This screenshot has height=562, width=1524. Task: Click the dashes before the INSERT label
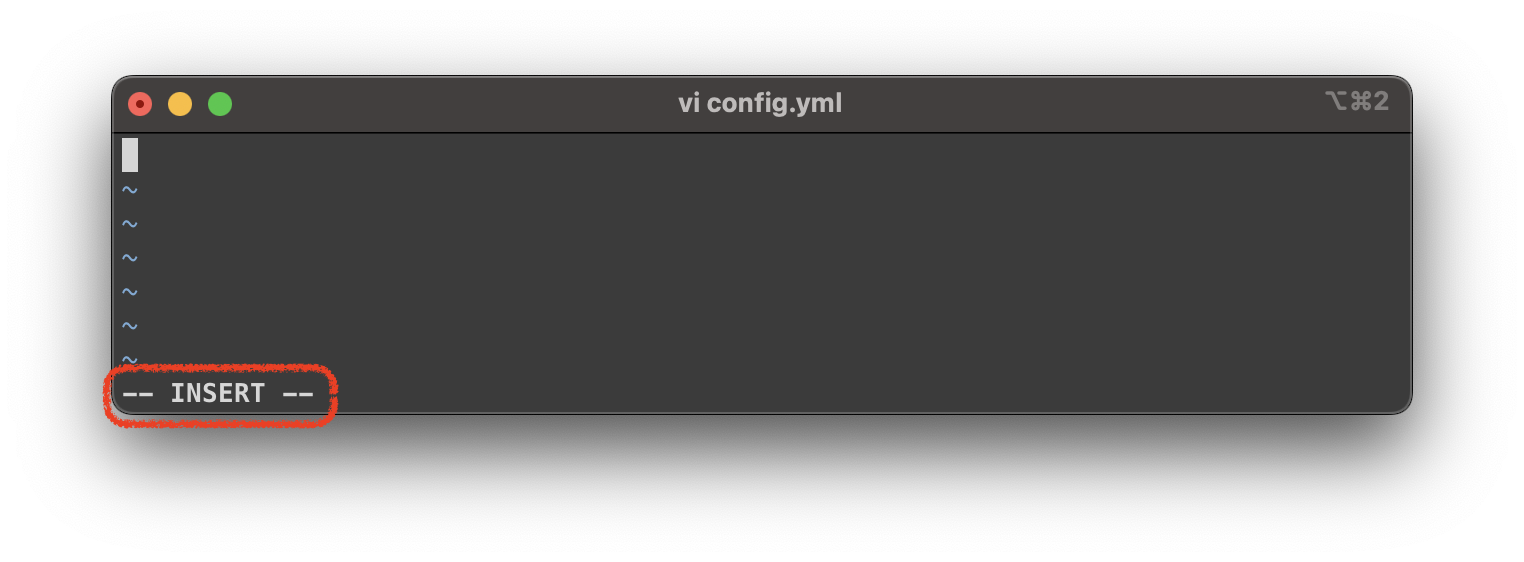137,394
